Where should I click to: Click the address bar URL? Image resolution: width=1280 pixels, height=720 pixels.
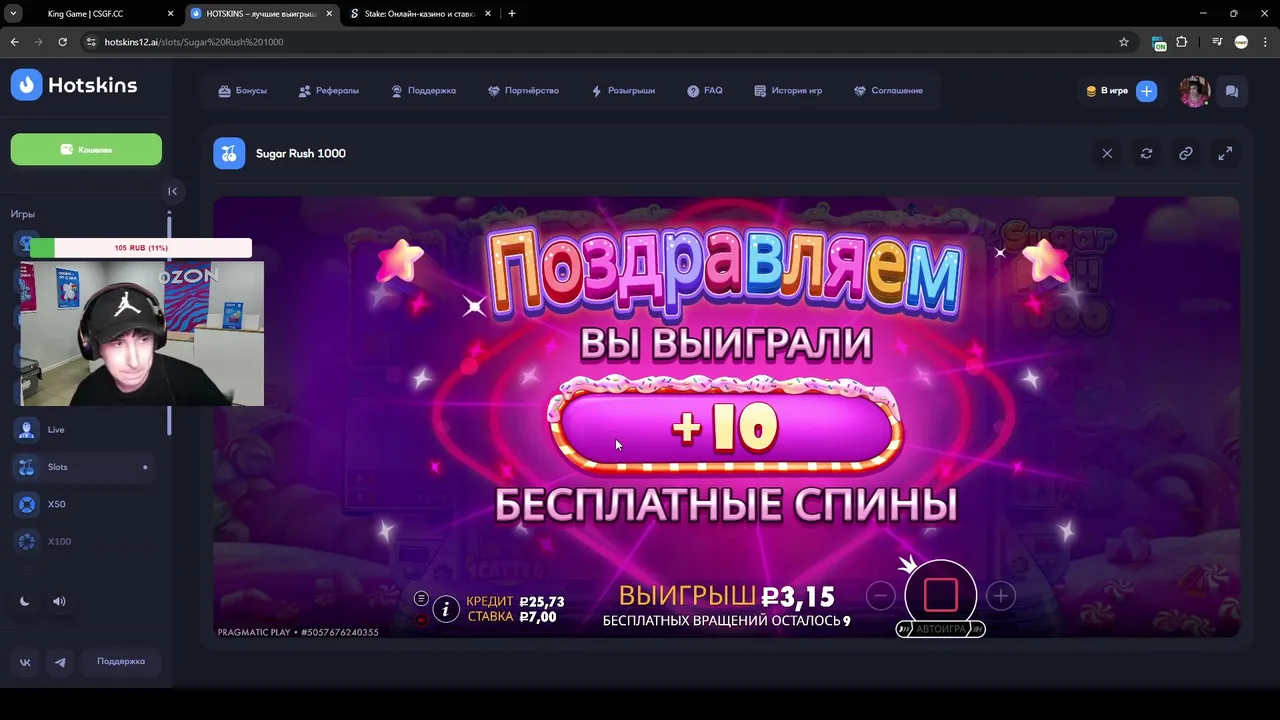pyautogui.click(x=194, y=42)
